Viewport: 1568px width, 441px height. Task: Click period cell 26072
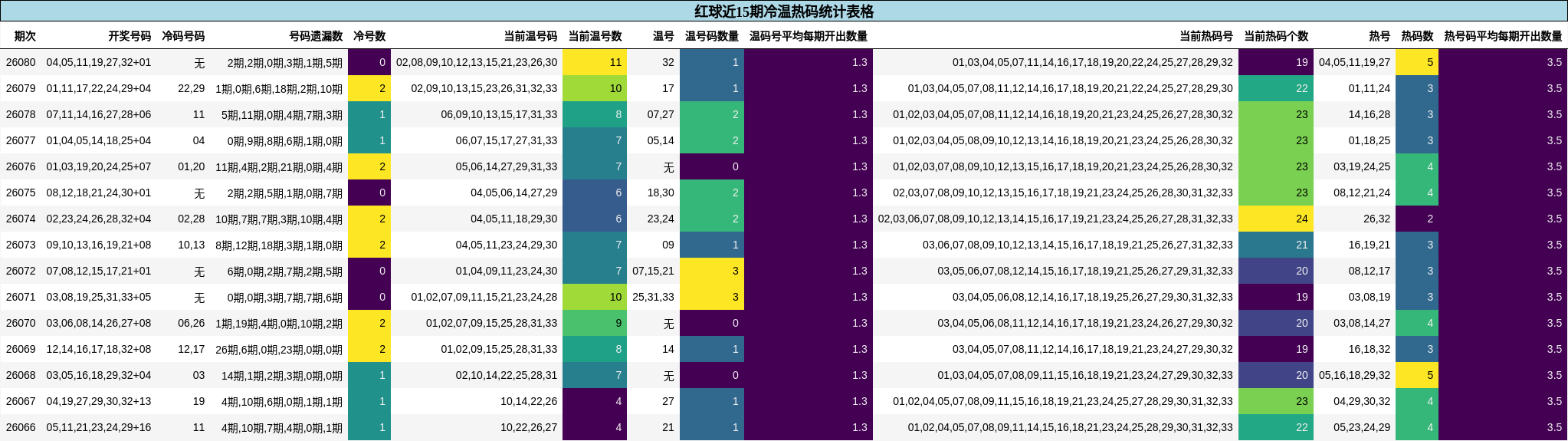21,271
